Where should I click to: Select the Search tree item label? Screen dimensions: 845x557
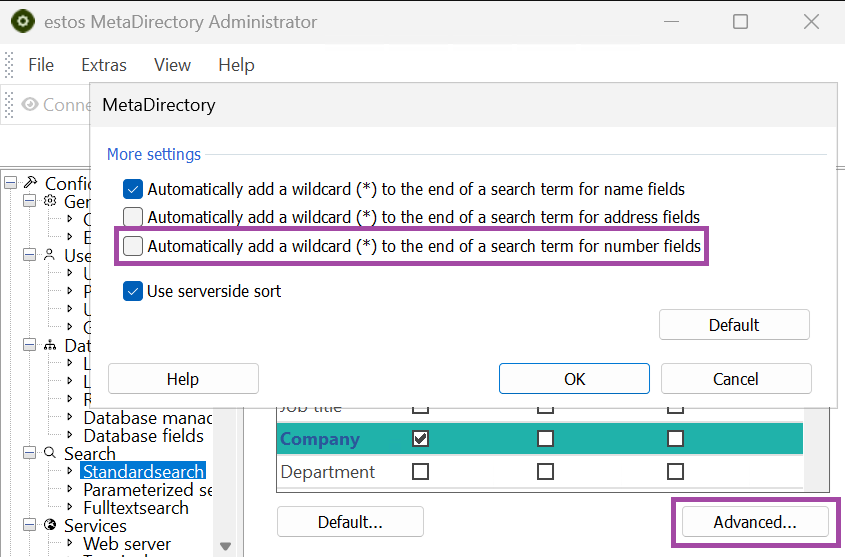(90, 454)
